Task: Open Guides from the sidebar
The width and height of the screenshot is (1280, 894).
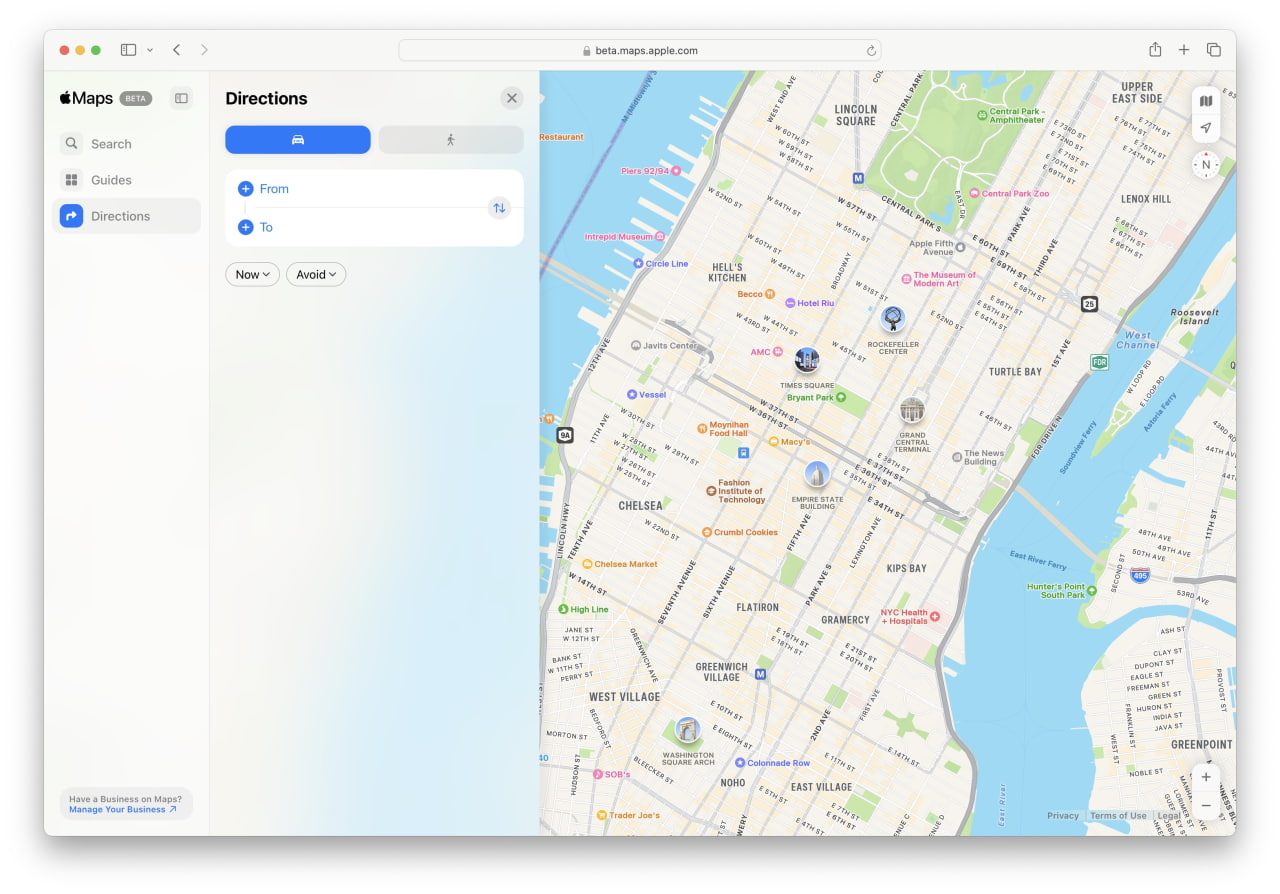Action: click(x=110, y=179)
